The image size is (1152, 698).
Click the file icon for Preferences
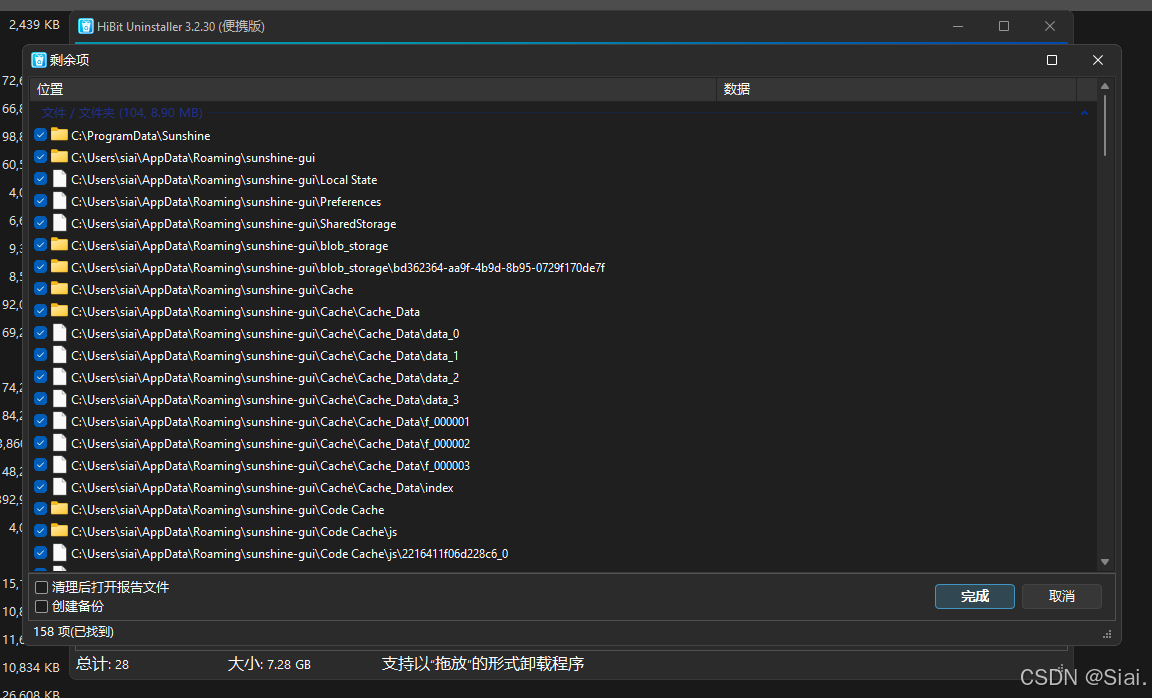click(x=60, y=201)
